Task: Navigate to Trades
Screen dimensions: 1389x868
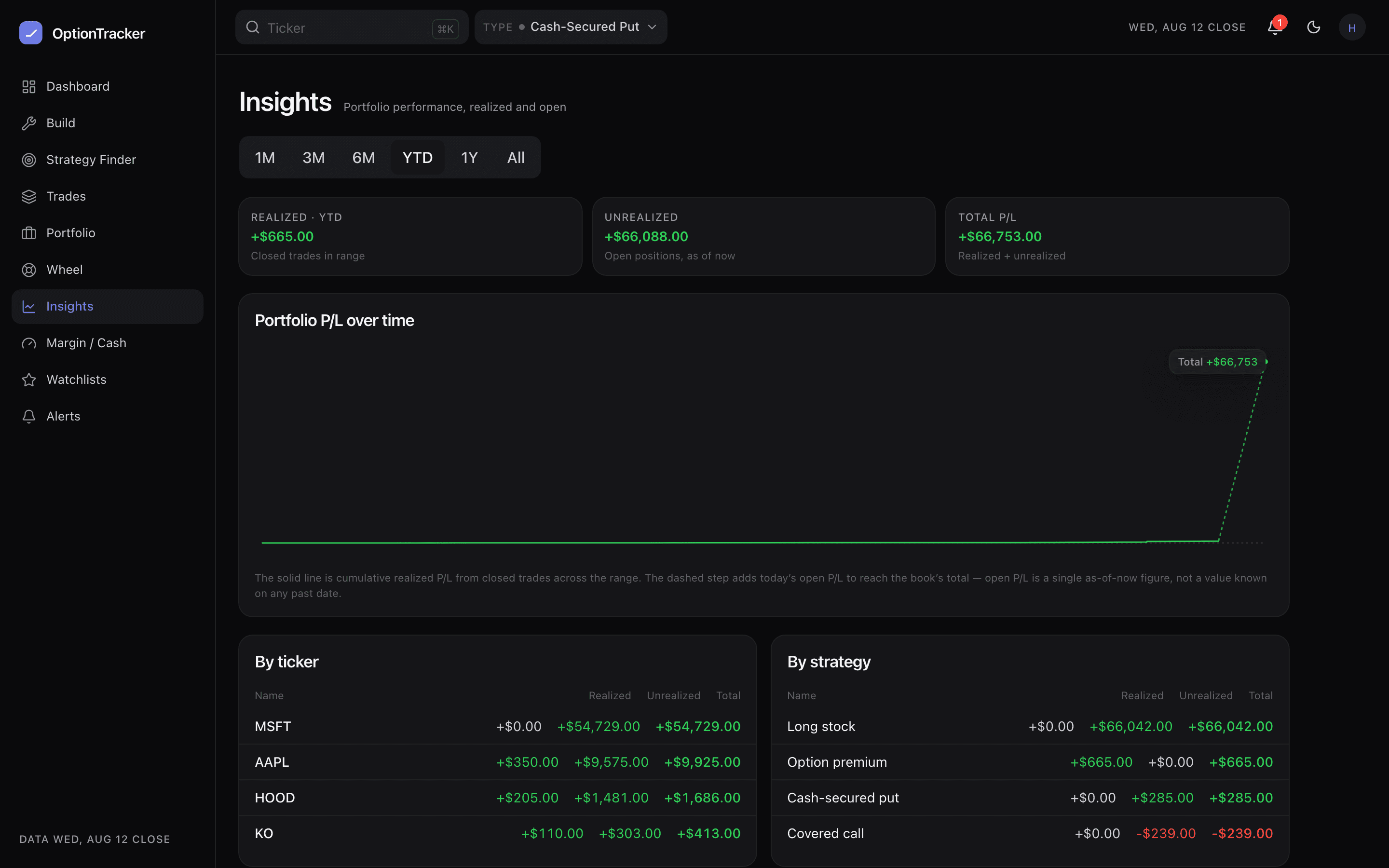Action: pyautogui.click(x=108, y=197)
